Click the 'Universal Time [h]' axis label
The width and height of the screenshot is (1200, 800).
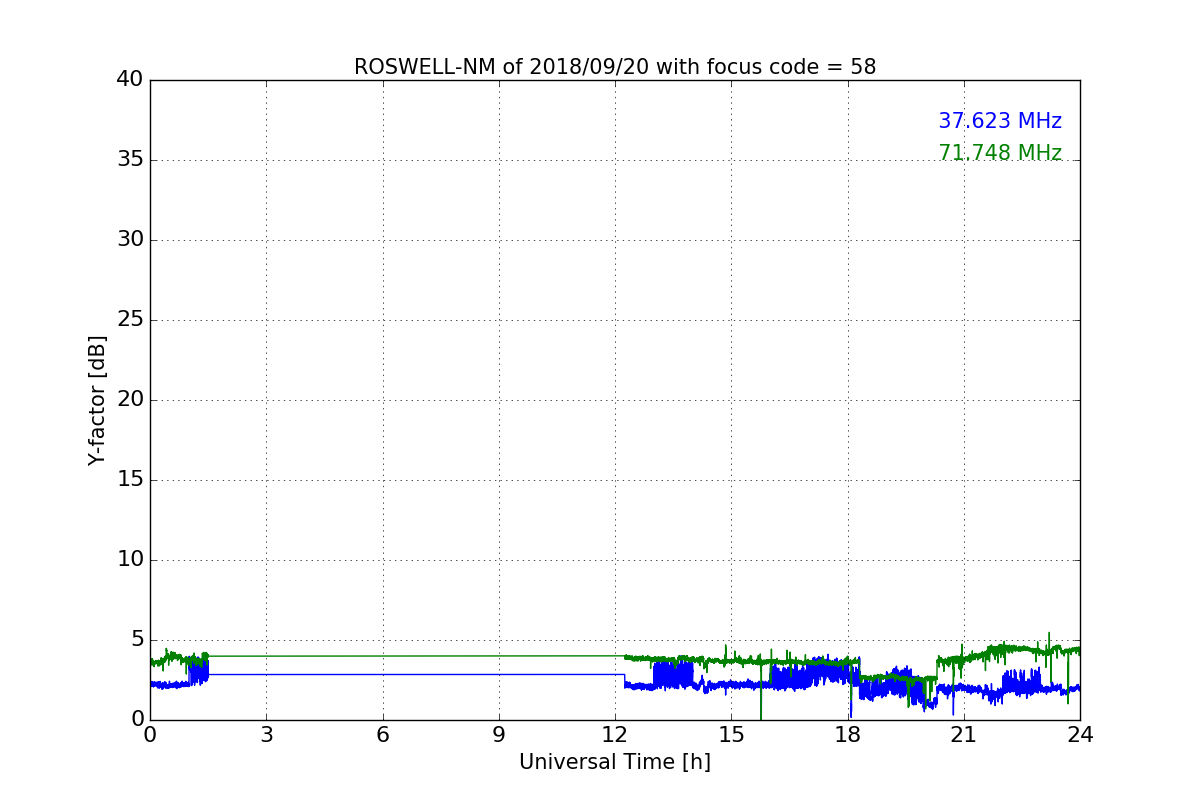[x=615, y=762]
